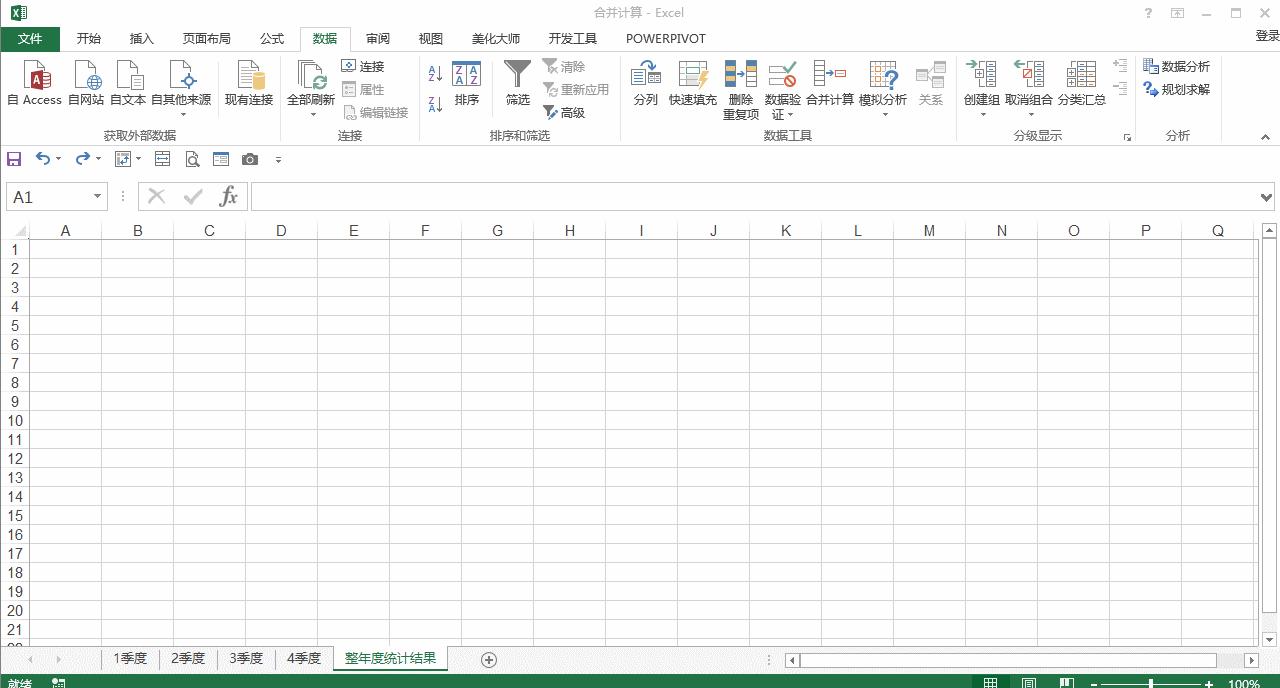Expand the formula bar
Viewport: 1280px width, 688px height.
[1267, 197]
